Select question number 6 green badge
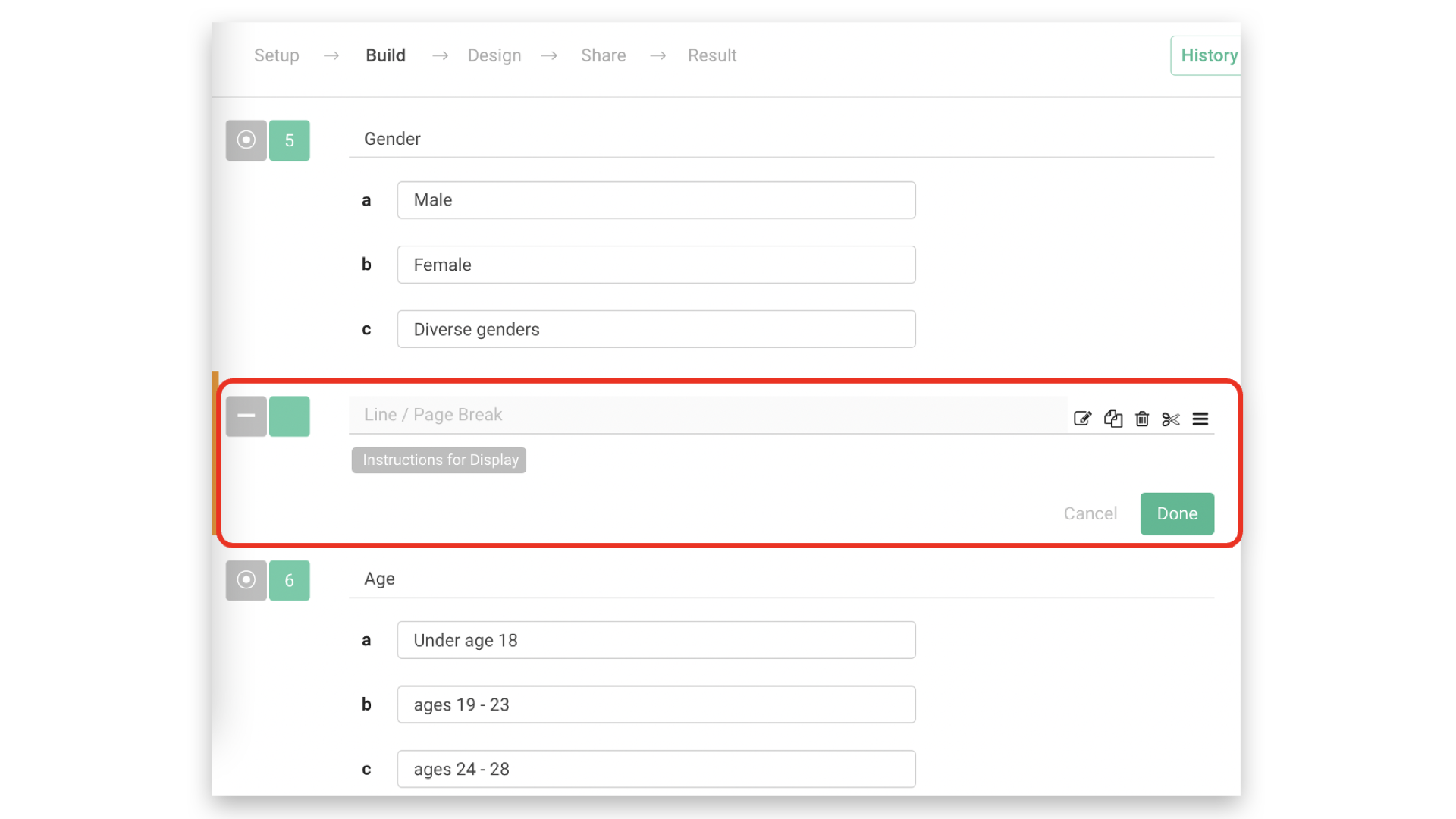This screenshot has height=819, width=1456. [x=289, y=580]
